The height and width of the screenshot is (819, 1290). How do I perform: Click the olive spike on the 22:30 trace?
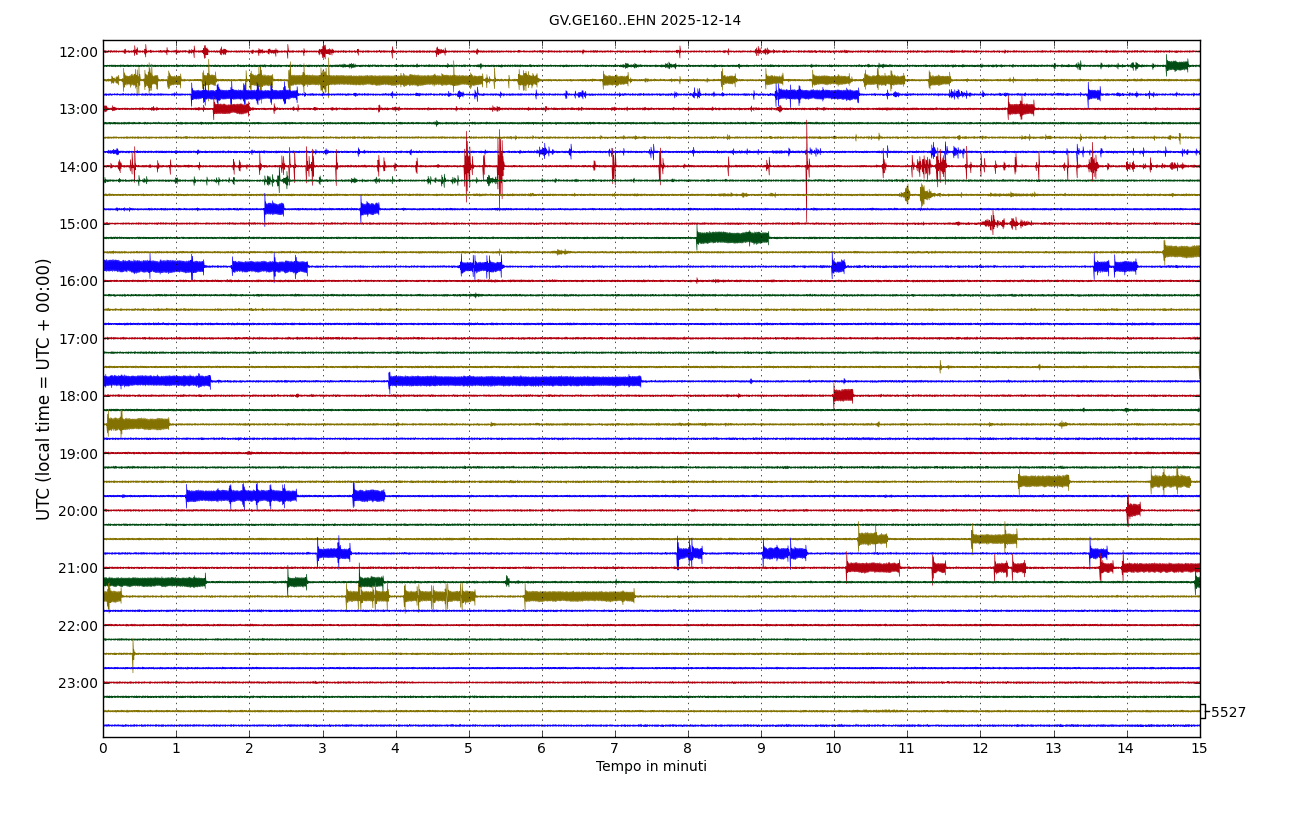133,654
